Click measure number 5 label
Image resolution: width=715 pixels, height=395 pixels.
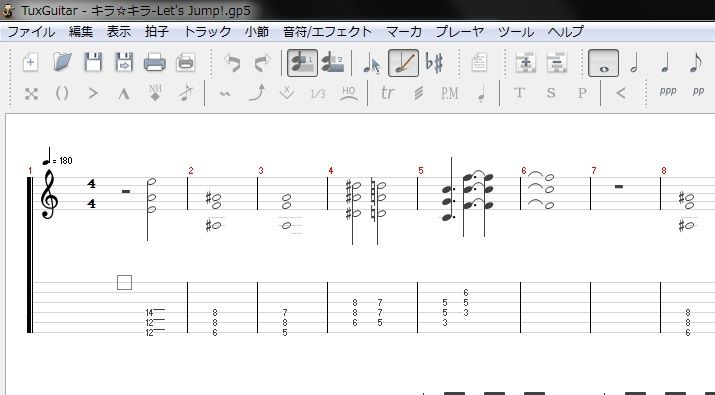[x=420, y=171]
